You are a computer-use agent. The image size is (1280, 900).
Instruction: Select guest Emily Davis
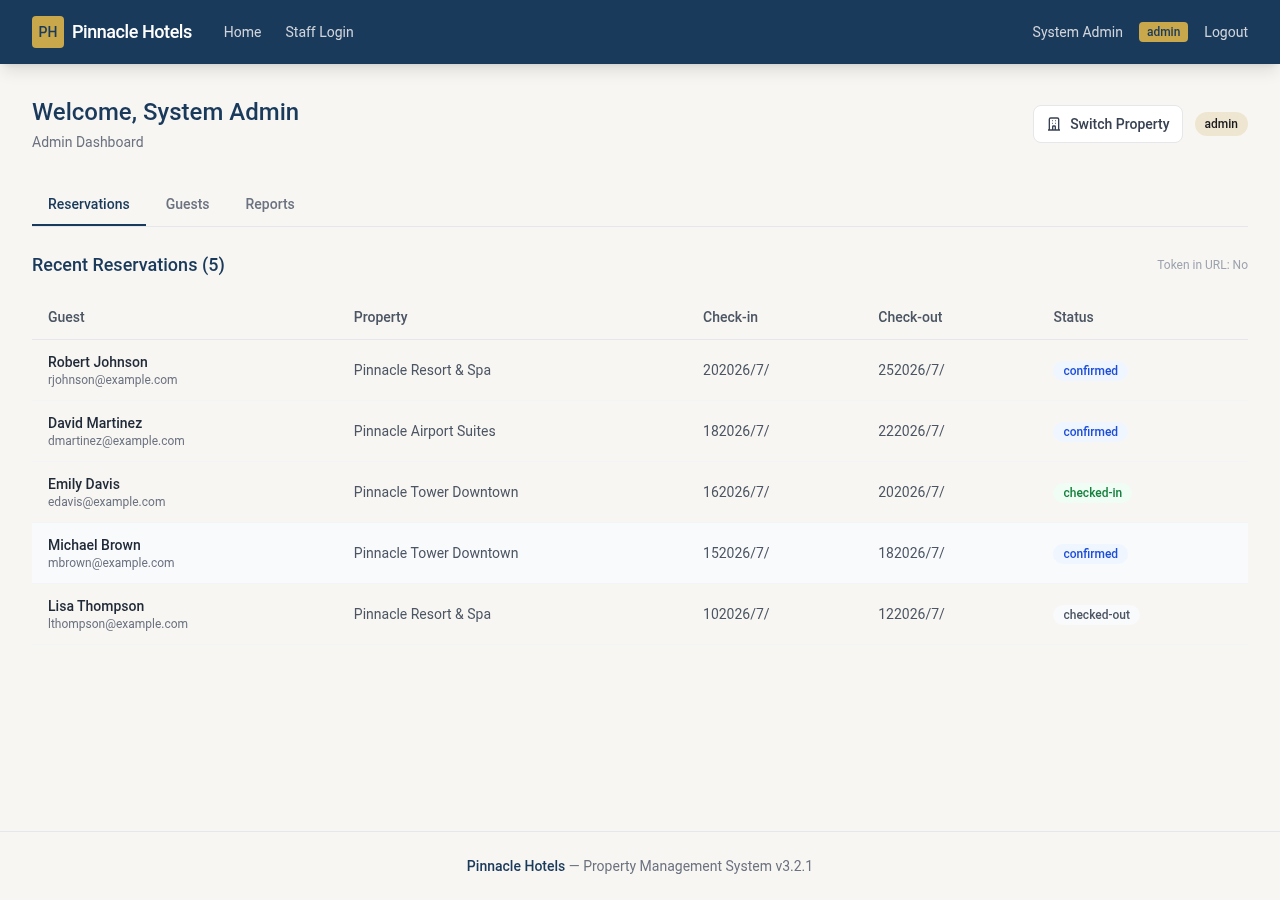(x=84, y=484)
